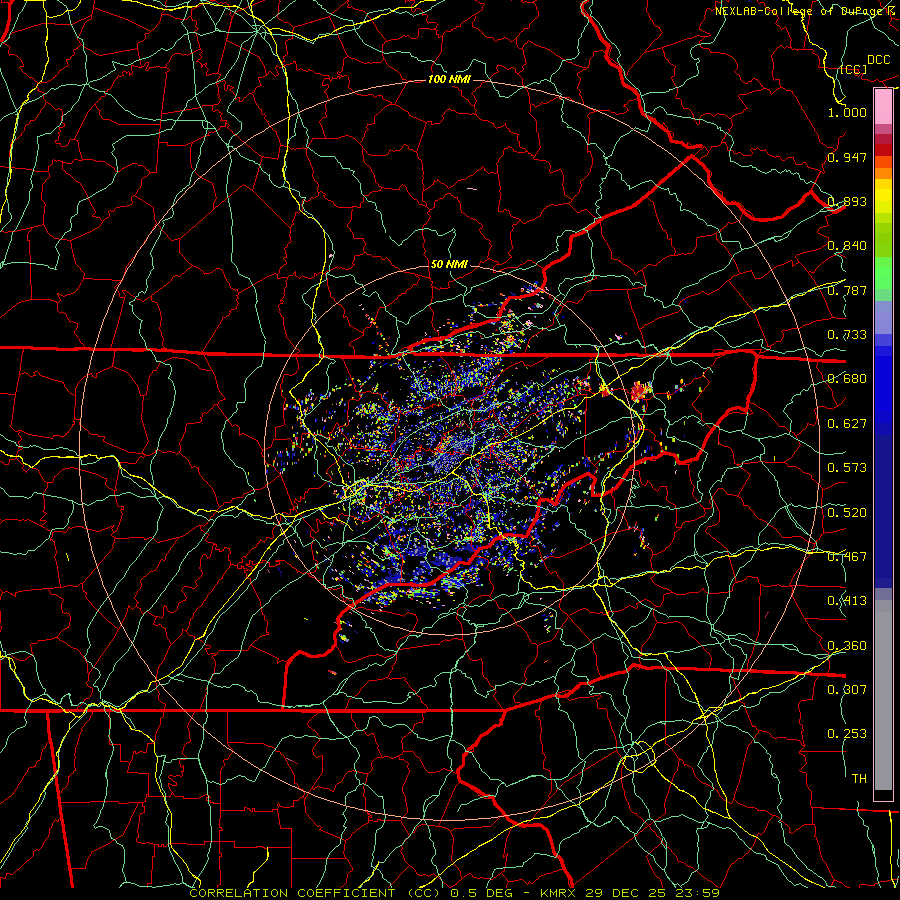Click the 0.413 scale value
900x900 pixels.
(847, 601)
